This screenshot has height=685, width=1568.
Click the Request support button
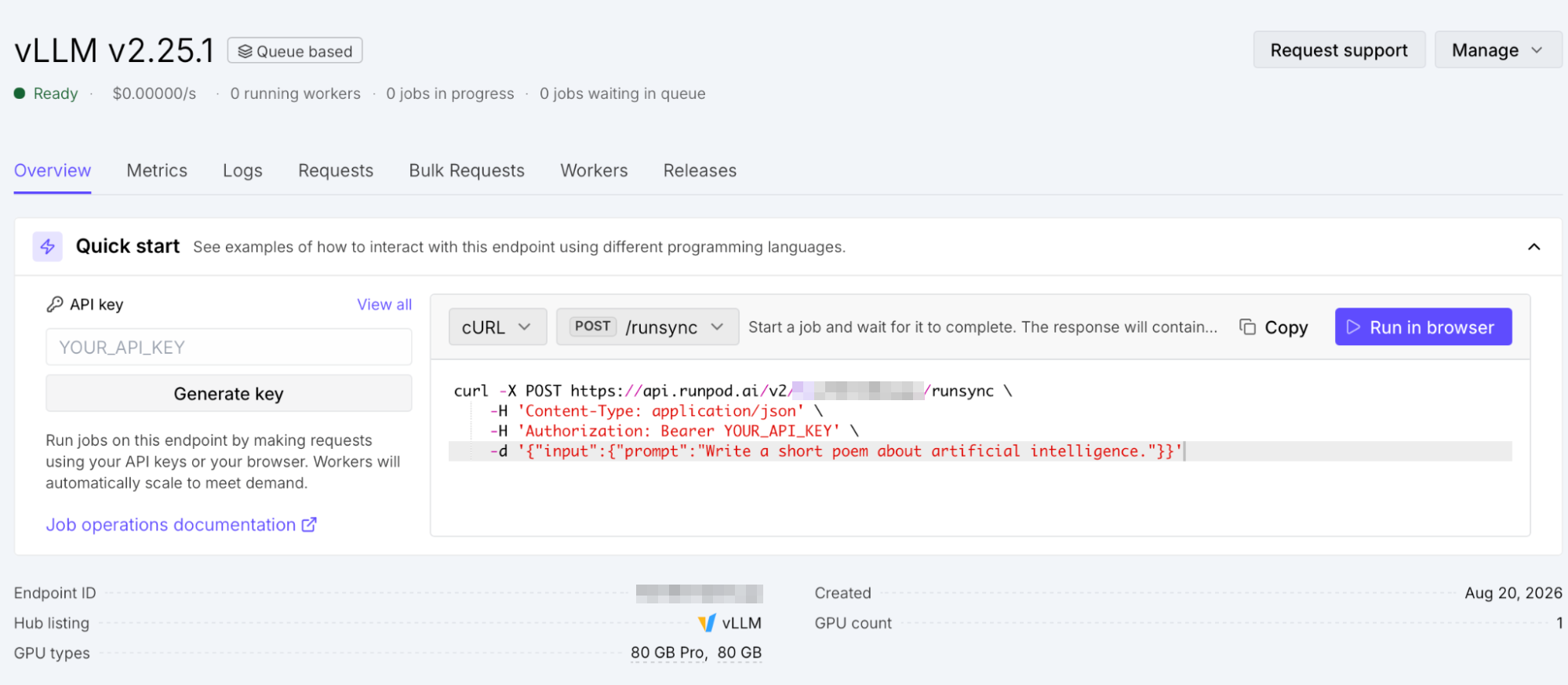(x=1339, y=50)
